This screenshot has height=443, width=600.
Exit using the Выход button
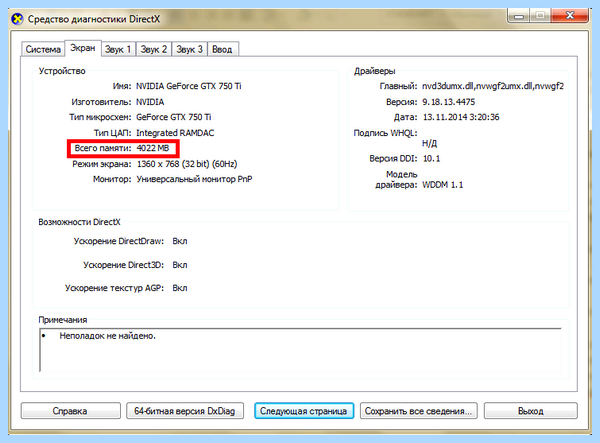530,411
